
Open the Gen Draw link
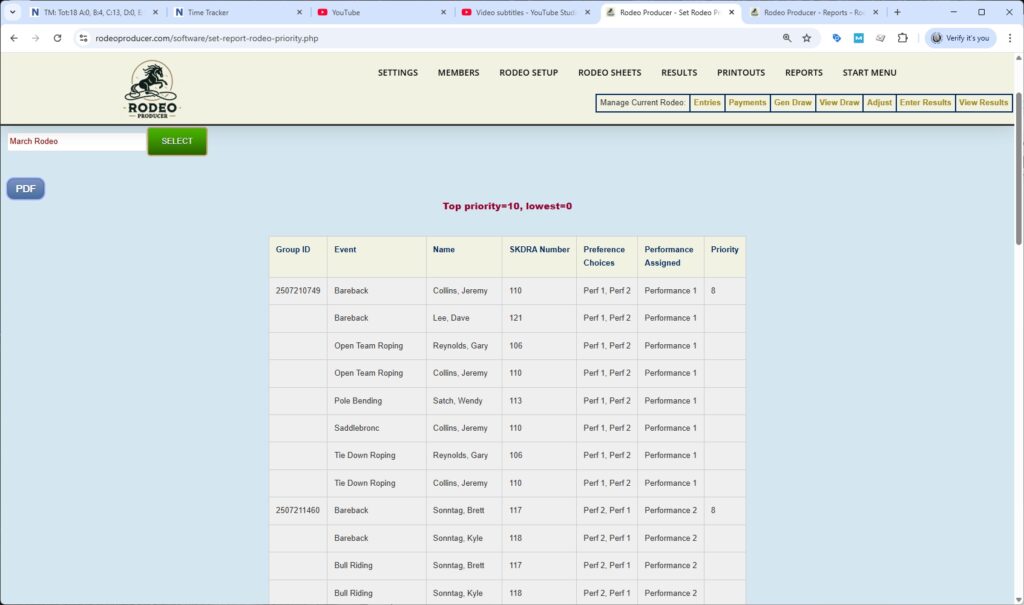coord(793,103)
